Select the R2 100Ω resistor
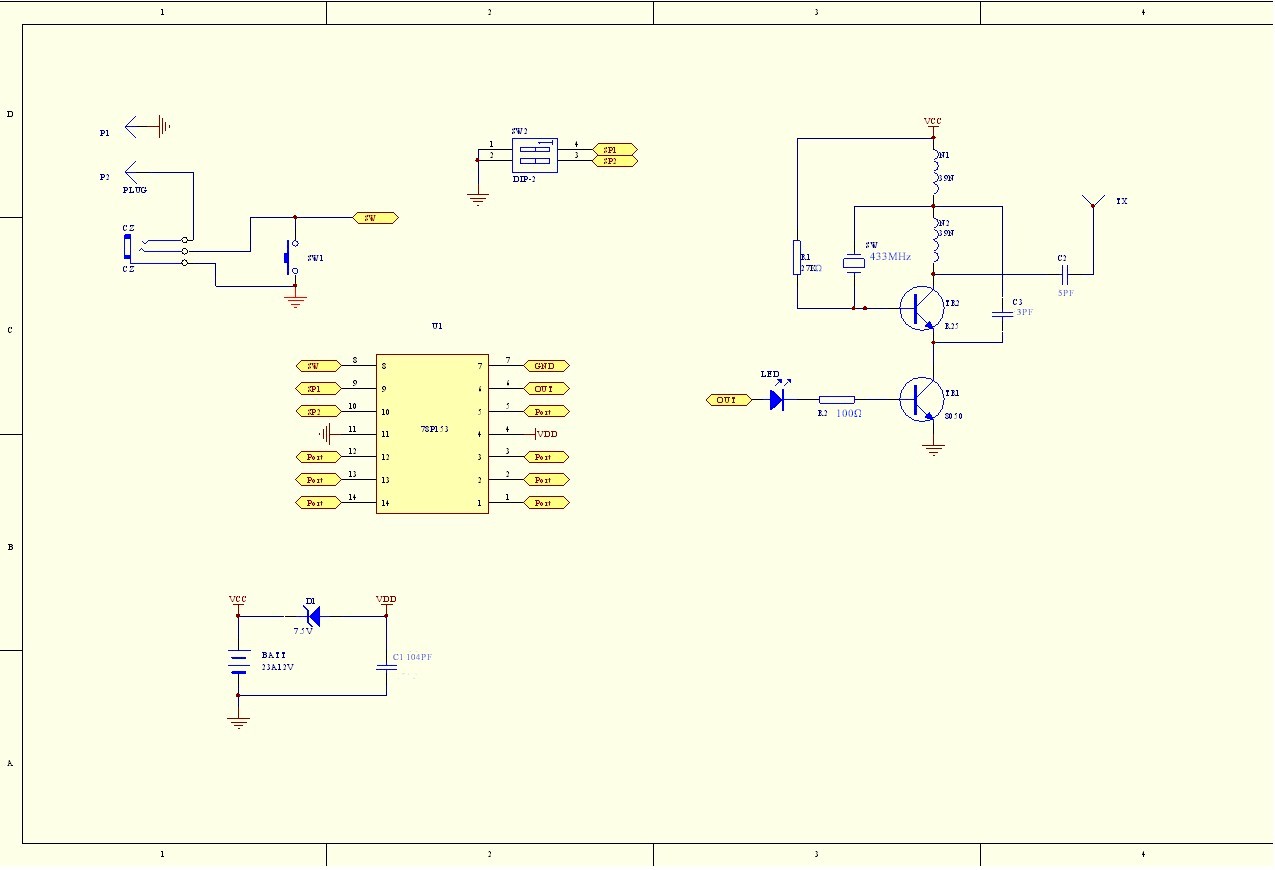This screenshot has height=870, width=1275. click(x=836, y=400)
